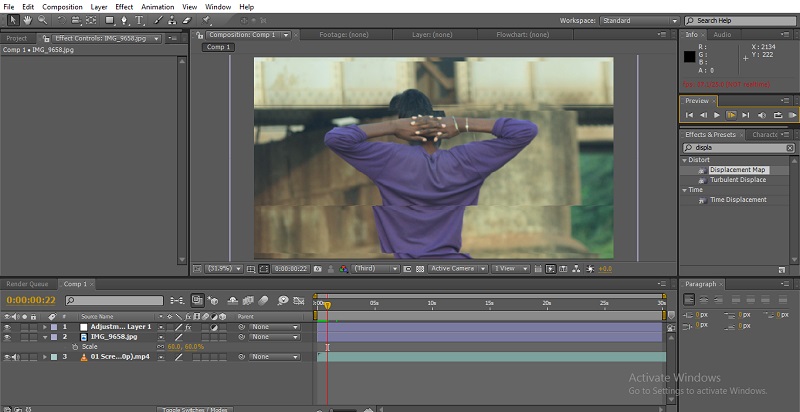Open the Effect menu
The image size is (800, 412).
click(124, 7)
